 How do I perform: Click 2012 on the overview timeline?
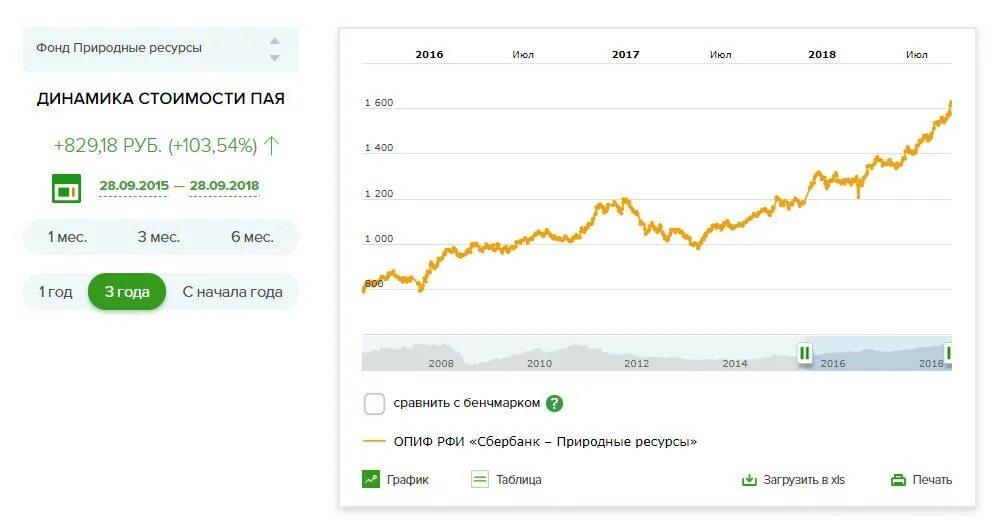[x=636, y=364]
